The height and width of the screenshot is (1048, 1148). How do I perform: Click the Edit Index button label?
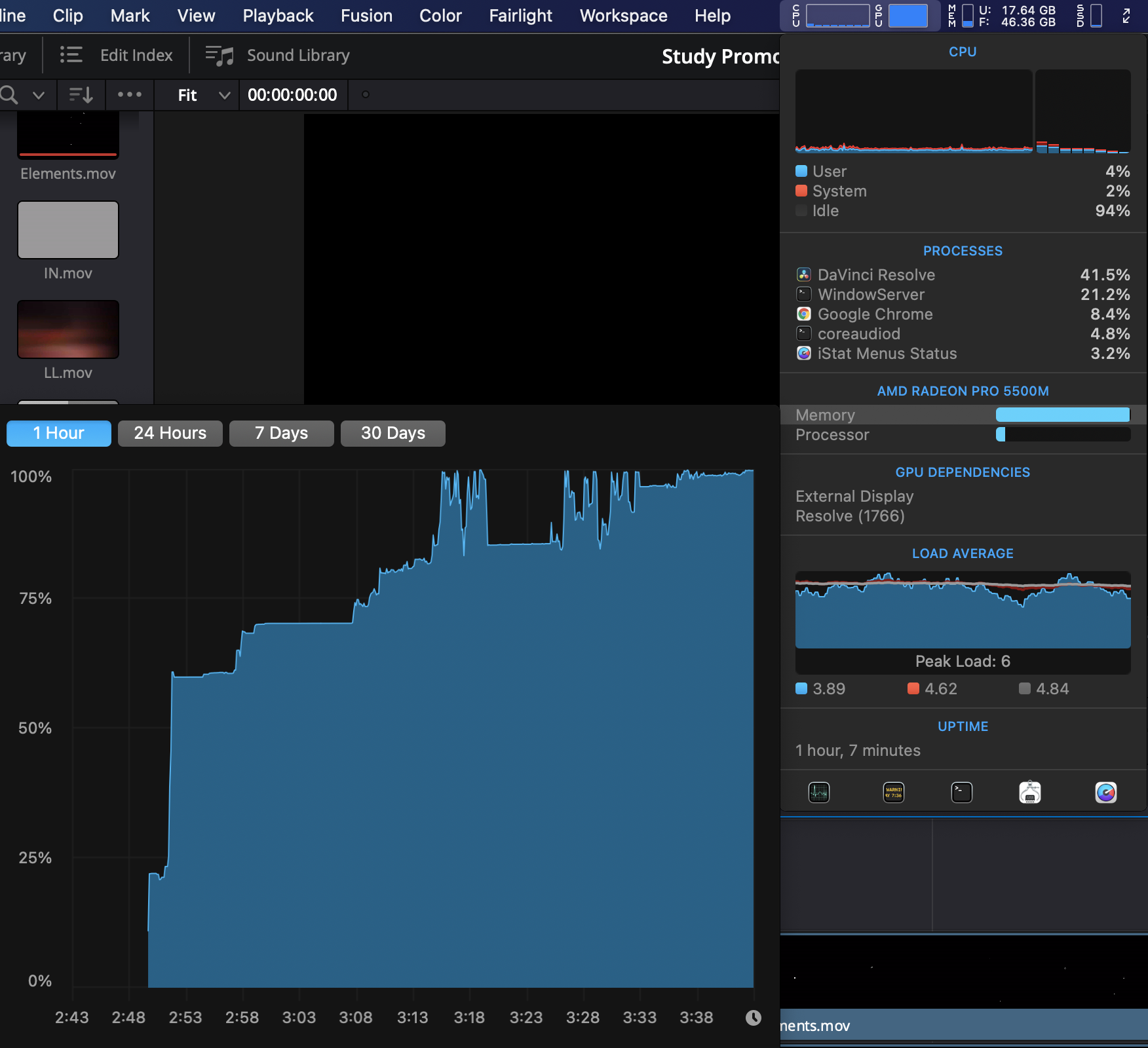136,56
